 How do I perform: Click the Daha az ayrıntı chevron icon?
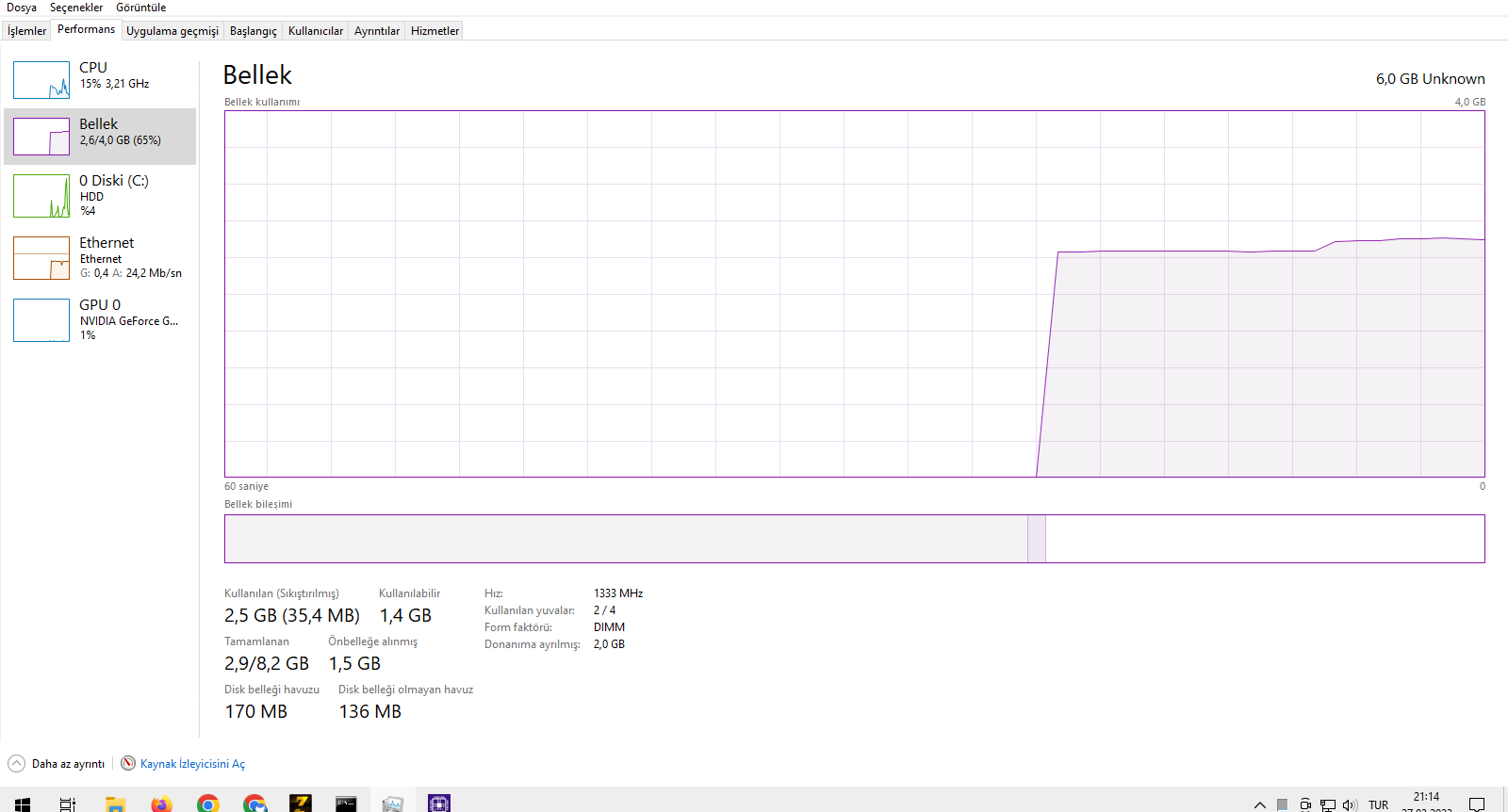[16, 764]
